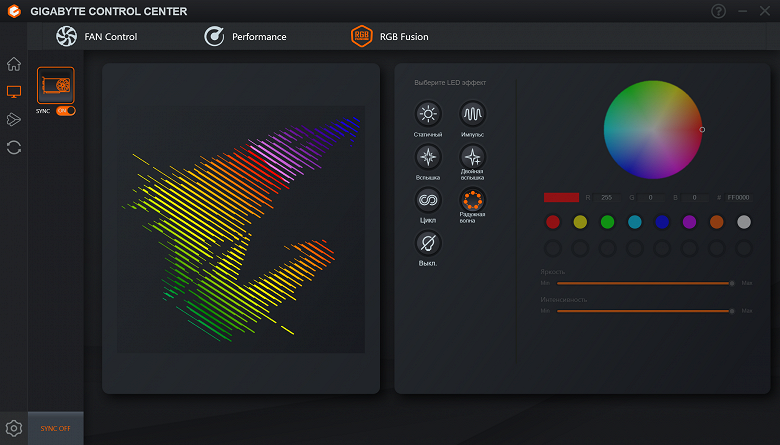Click the Яркость (brightness) slider track
Screen dimensions: 780x445
[x=645, y=283]
